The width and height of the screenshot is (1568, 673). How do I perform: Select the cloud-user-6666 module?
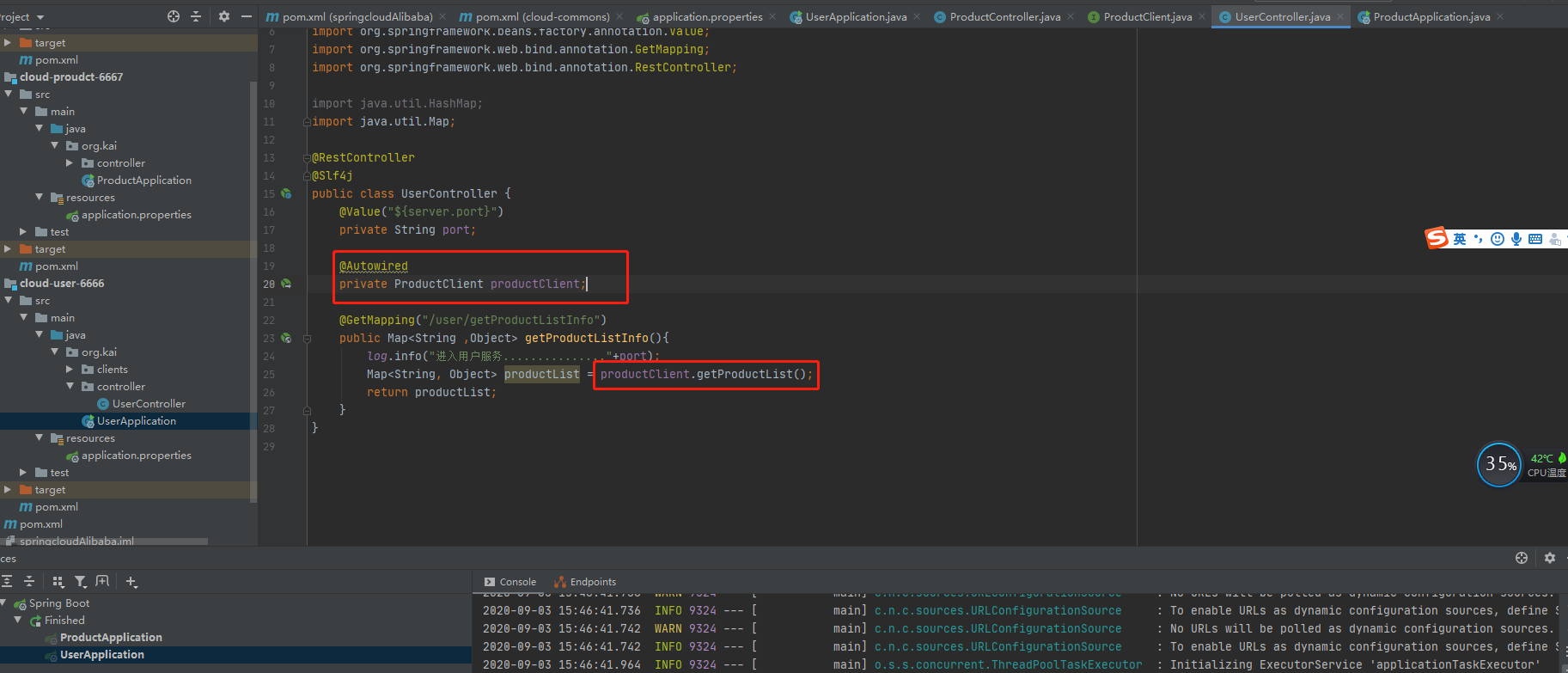62,283
